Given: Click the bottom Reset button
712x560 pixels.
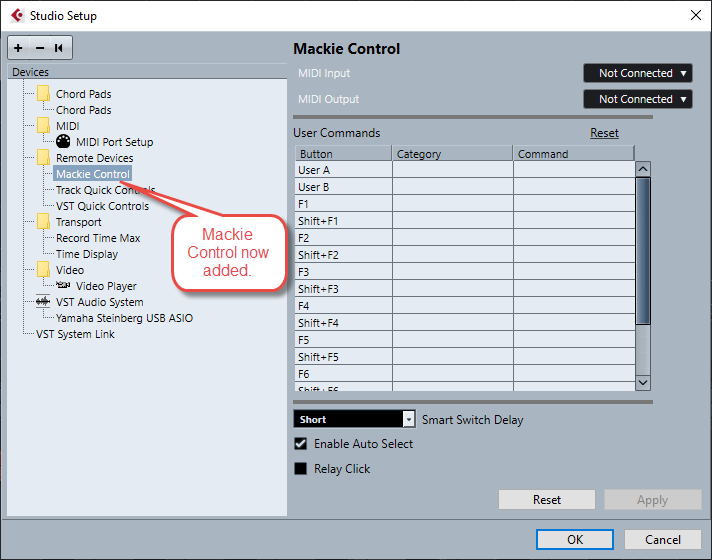Looking at the screenshot, I should tap(547, 500).
